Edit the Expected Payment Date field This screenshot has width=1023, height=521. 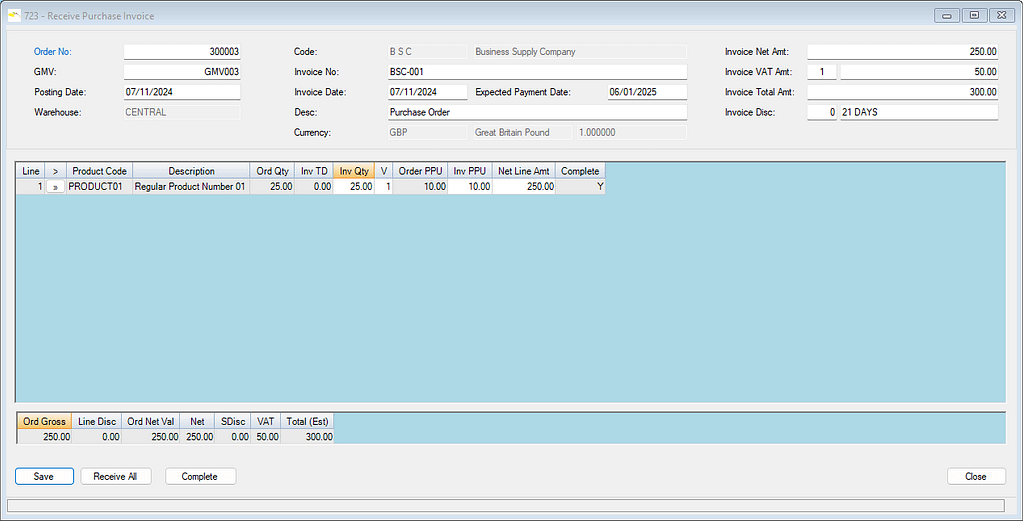pos(646,92)
